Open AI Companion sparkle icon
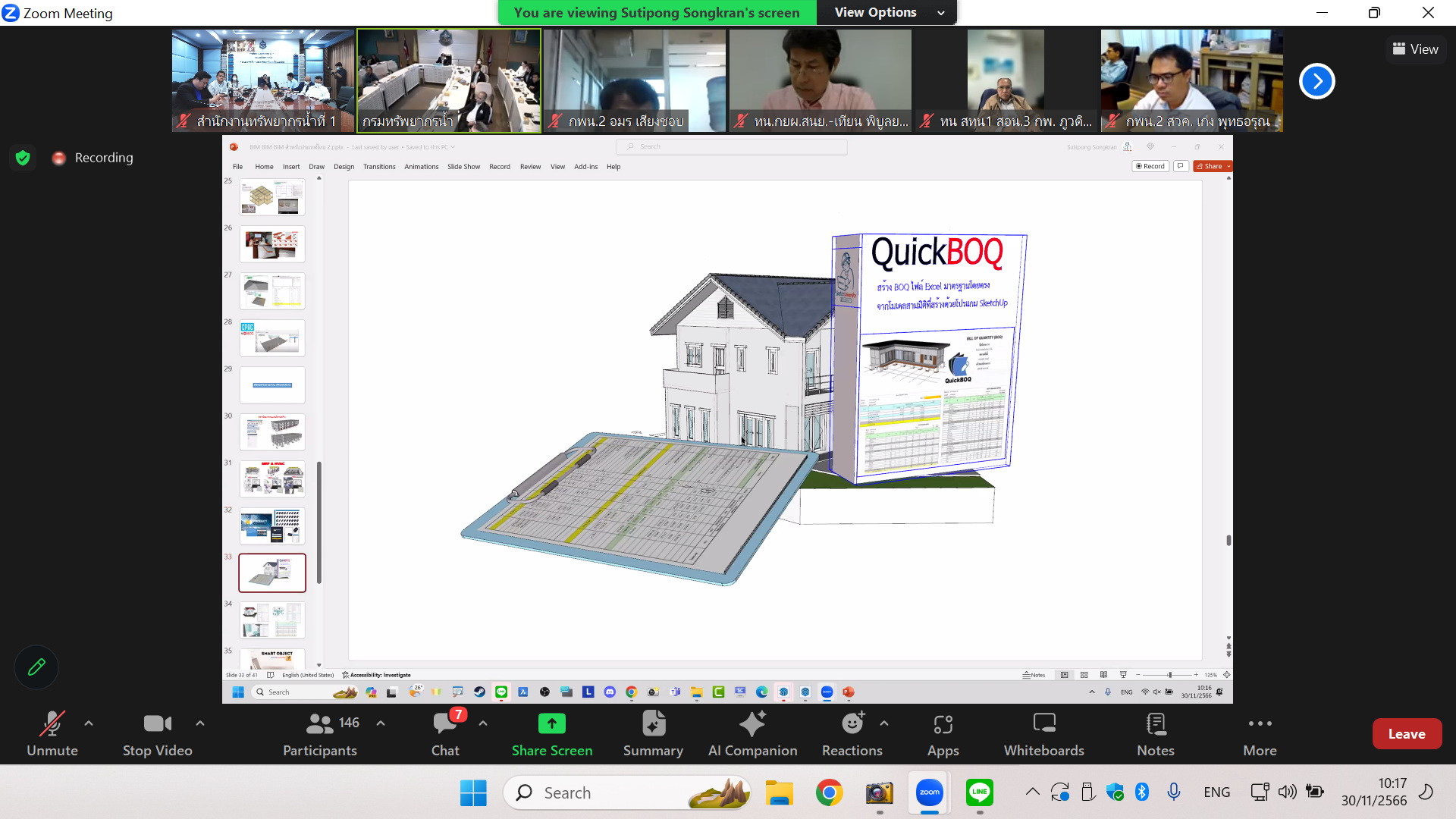Screen dimensions: 1456x819 click(752, 724)
